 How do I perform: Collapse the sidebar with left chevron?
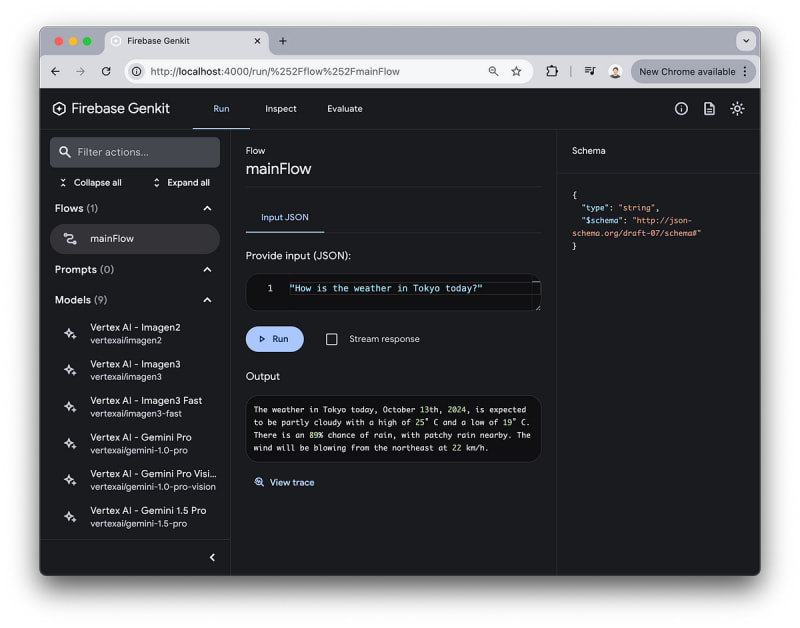212,557
